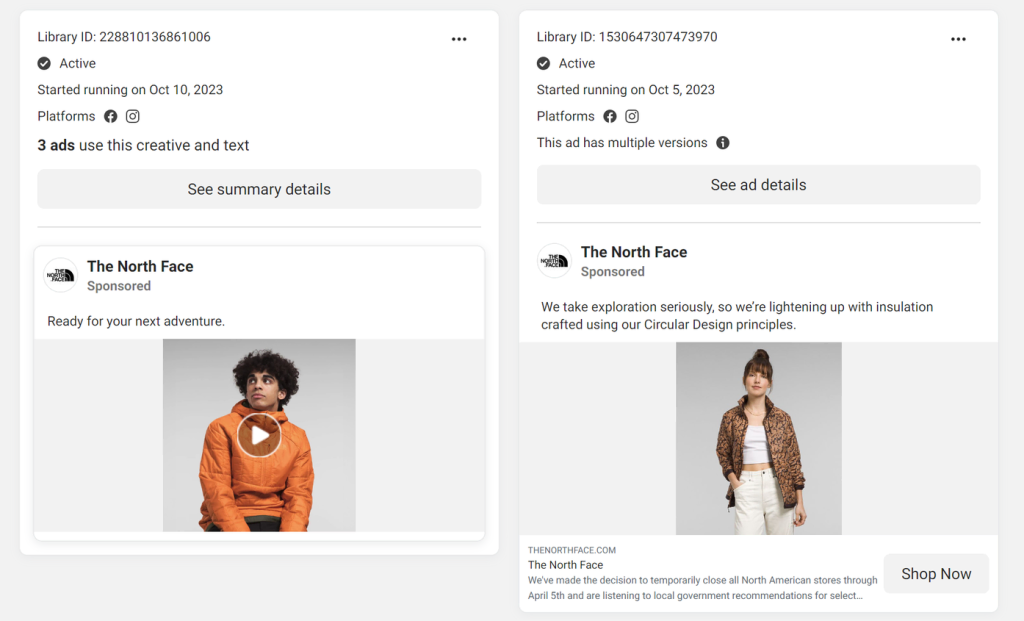The image size is (1024, 621).
Task: Click the Instagram platform icon on the right ad
Action: click(632, 116)
